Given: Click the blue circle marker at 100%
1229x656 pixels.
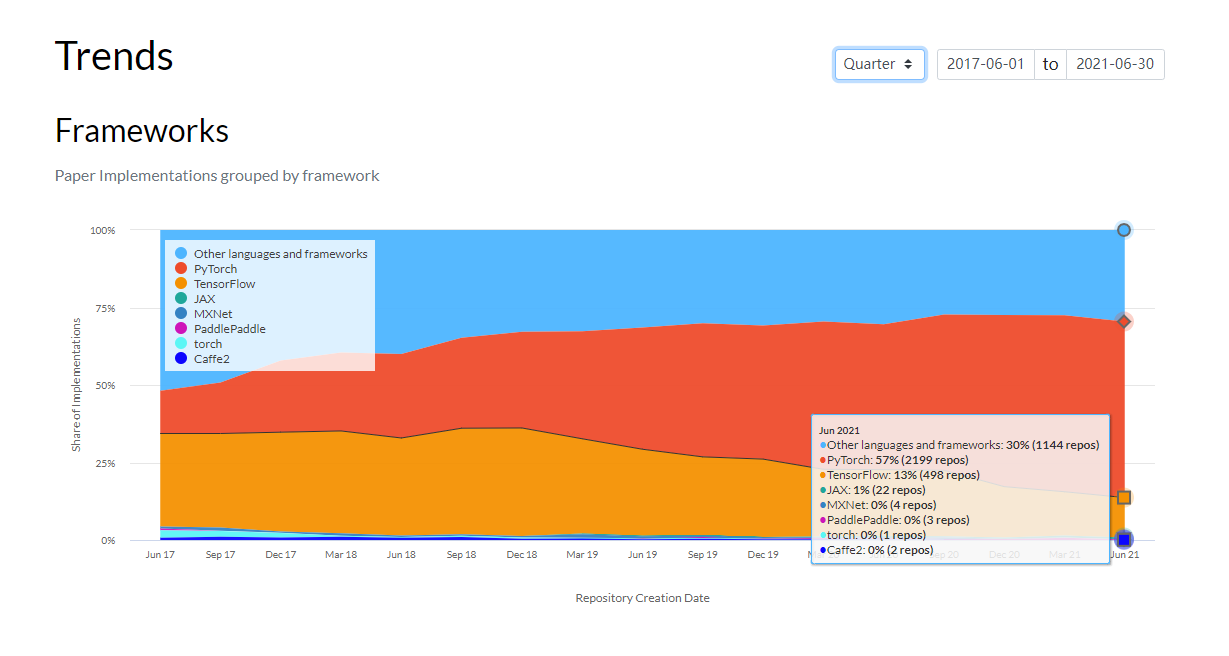Looking at the screenshot, I should [x=1124, y=230].
